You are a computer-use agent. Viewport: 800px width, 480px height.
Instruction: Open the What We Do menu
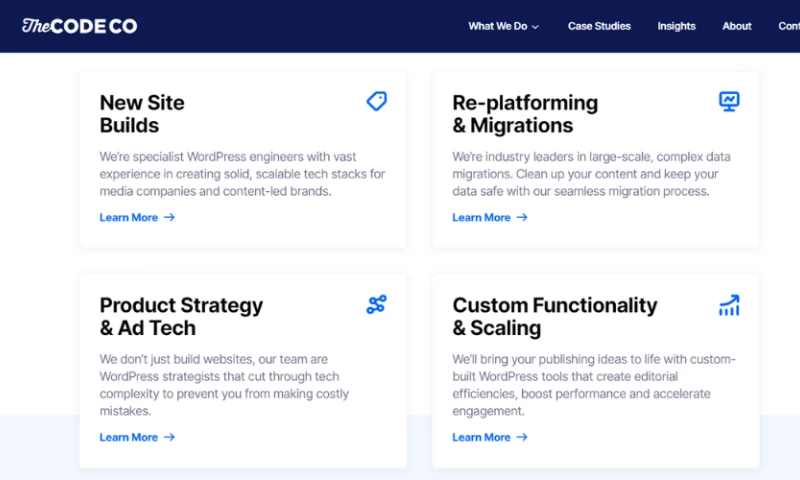498,26
